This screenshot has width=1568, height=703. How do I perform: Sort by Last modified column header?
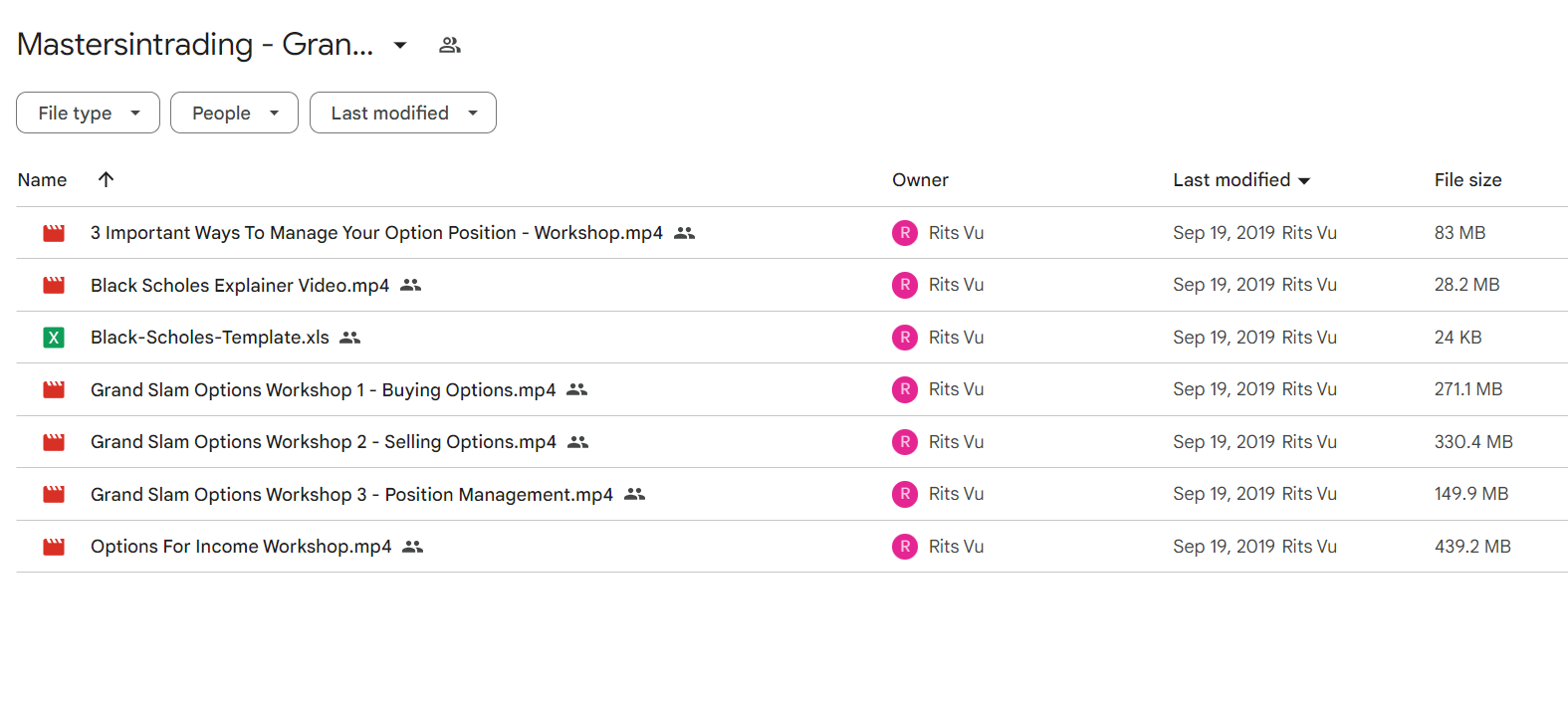[x=1241, y=180]
